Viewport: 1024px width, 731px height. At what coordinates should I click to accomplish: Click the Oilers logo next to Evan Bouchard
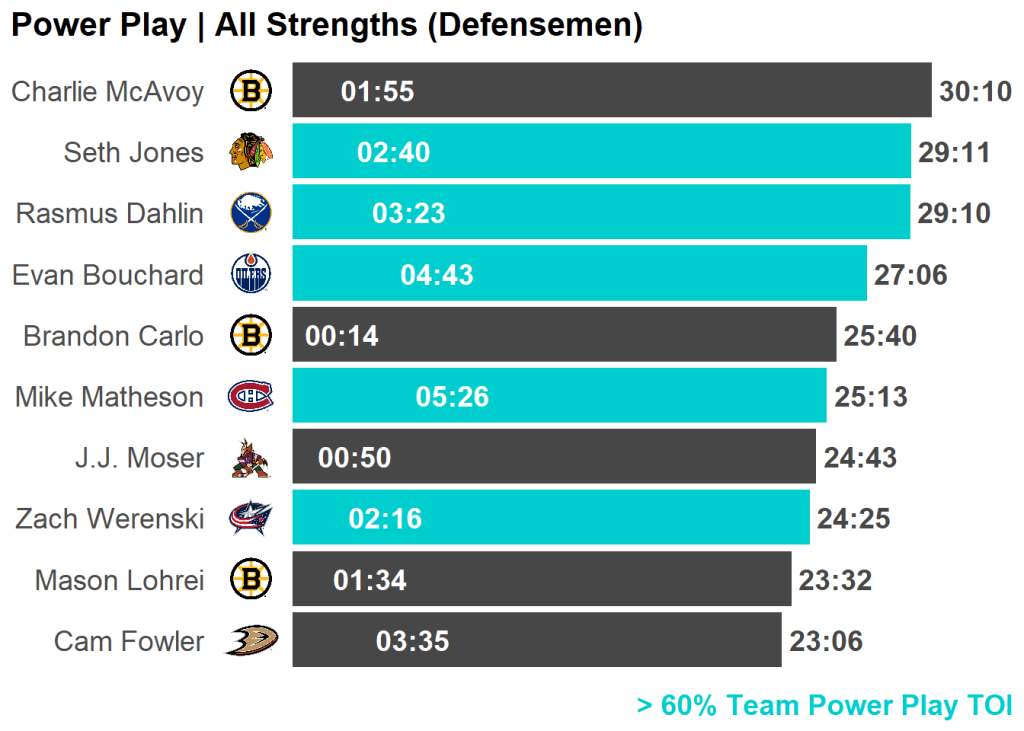click(250, 275)
